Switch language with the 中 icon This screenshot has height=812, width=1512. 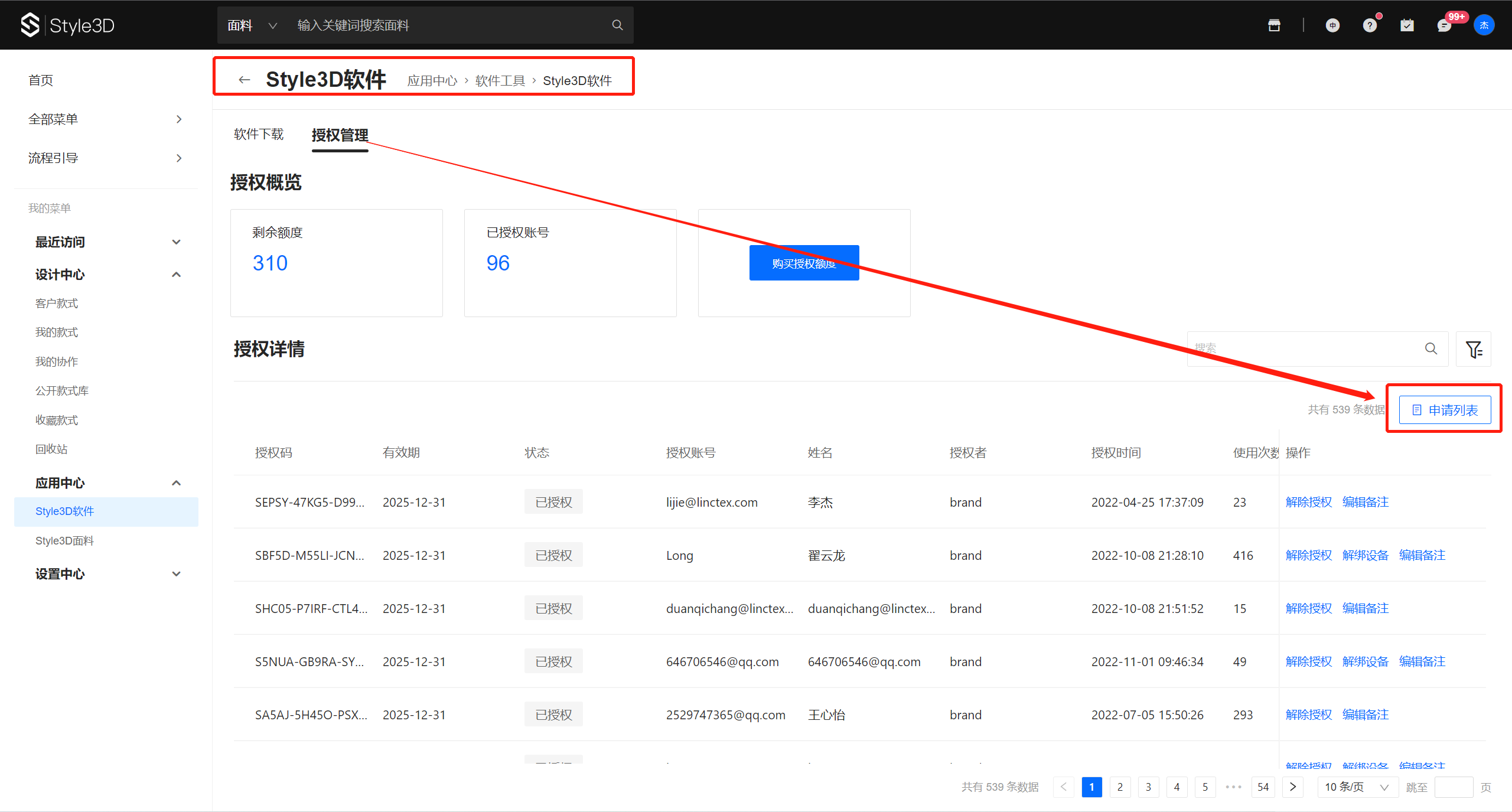[1332, 25]
